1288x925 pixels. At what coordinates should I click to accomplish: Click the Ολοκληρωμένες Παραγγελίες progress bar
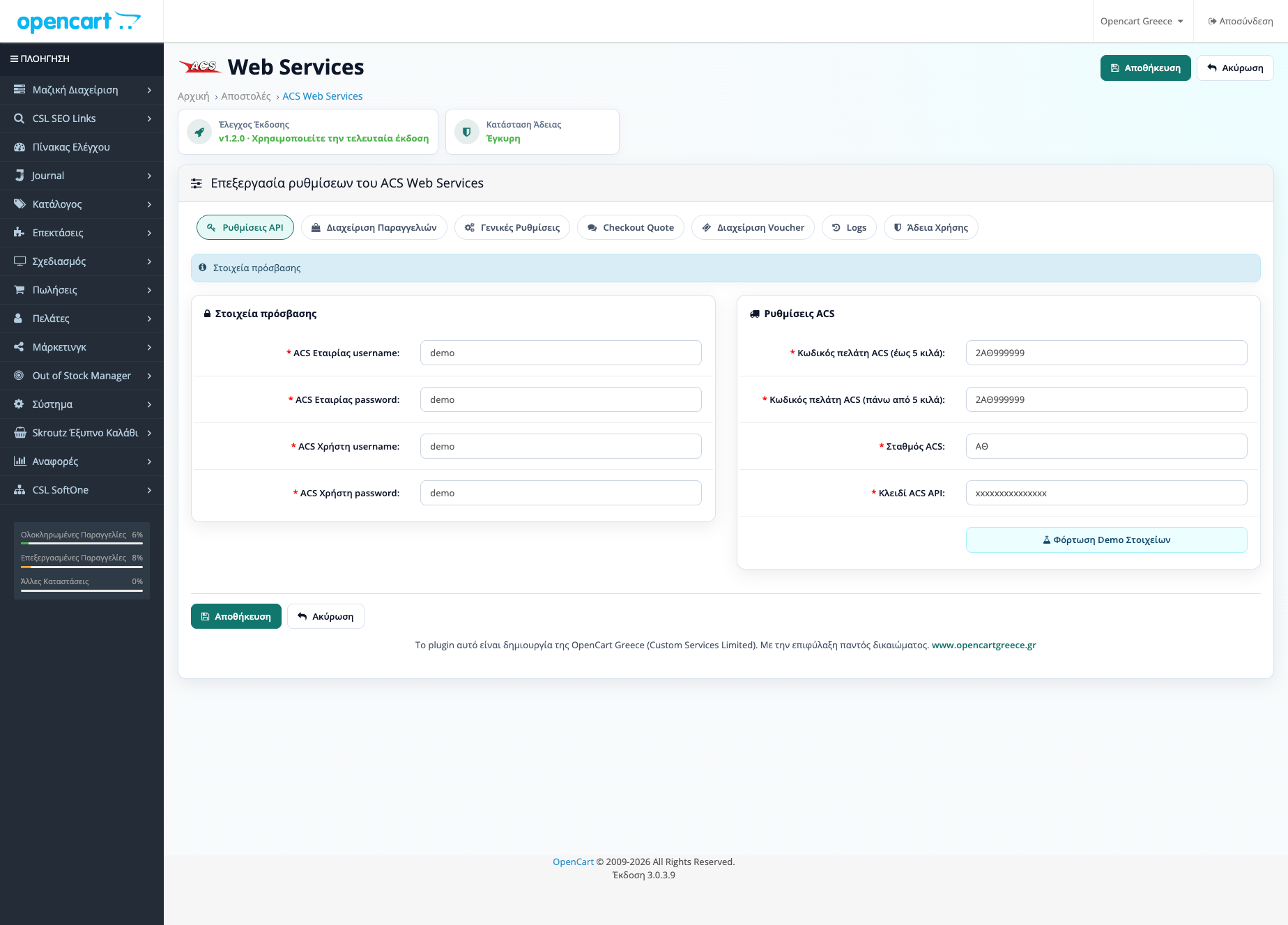point(82,543)
